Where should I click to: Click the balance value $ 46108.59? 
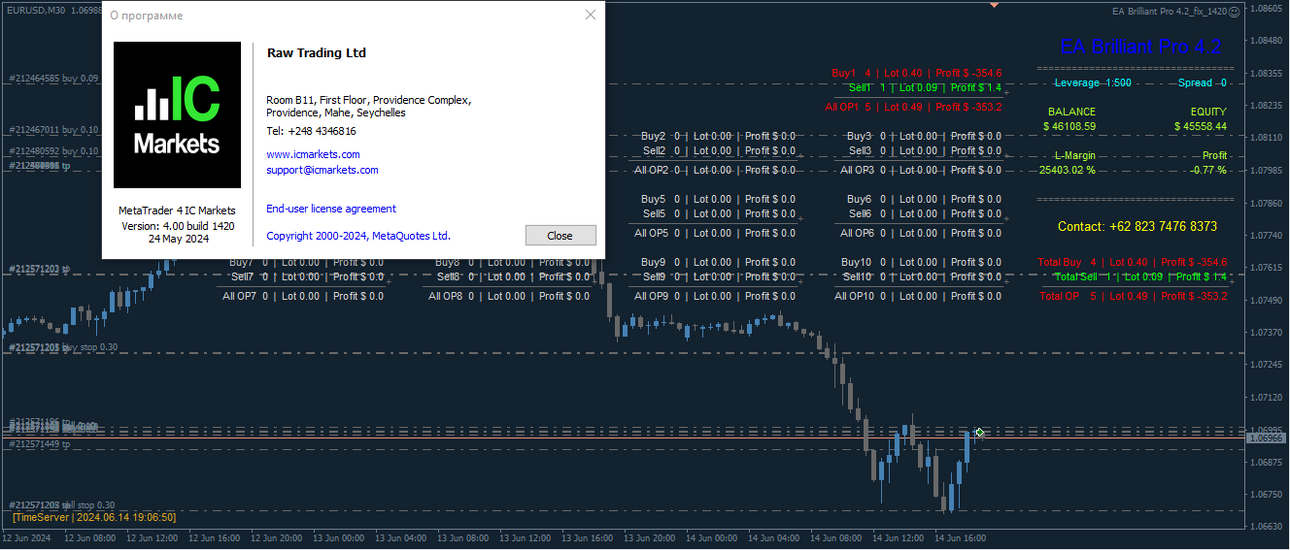point(1069,127)
